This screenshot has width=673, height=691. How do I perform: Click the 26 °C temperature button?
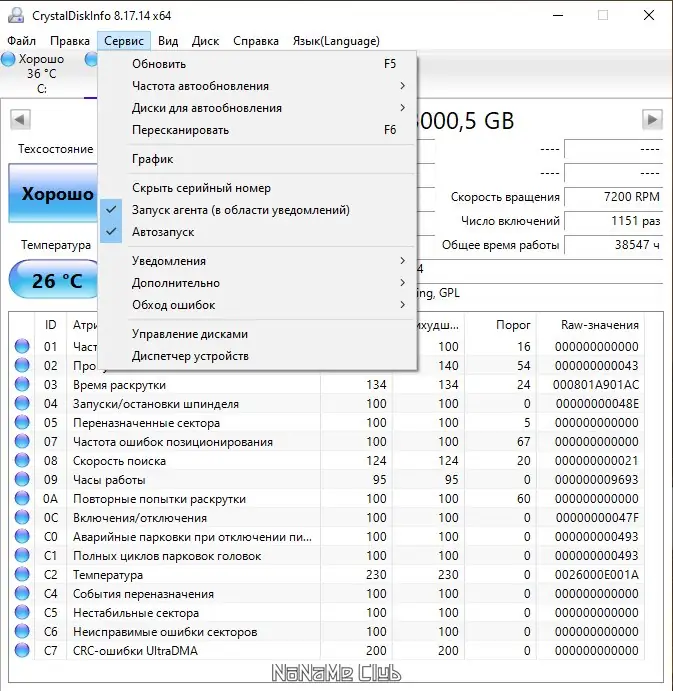click(x=49, y=280)
